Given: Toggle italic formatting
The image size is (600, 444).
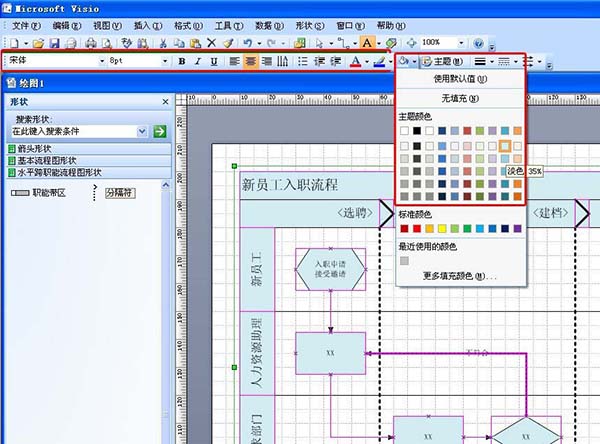Looking at the screenshot, I should tap(197, 61).
